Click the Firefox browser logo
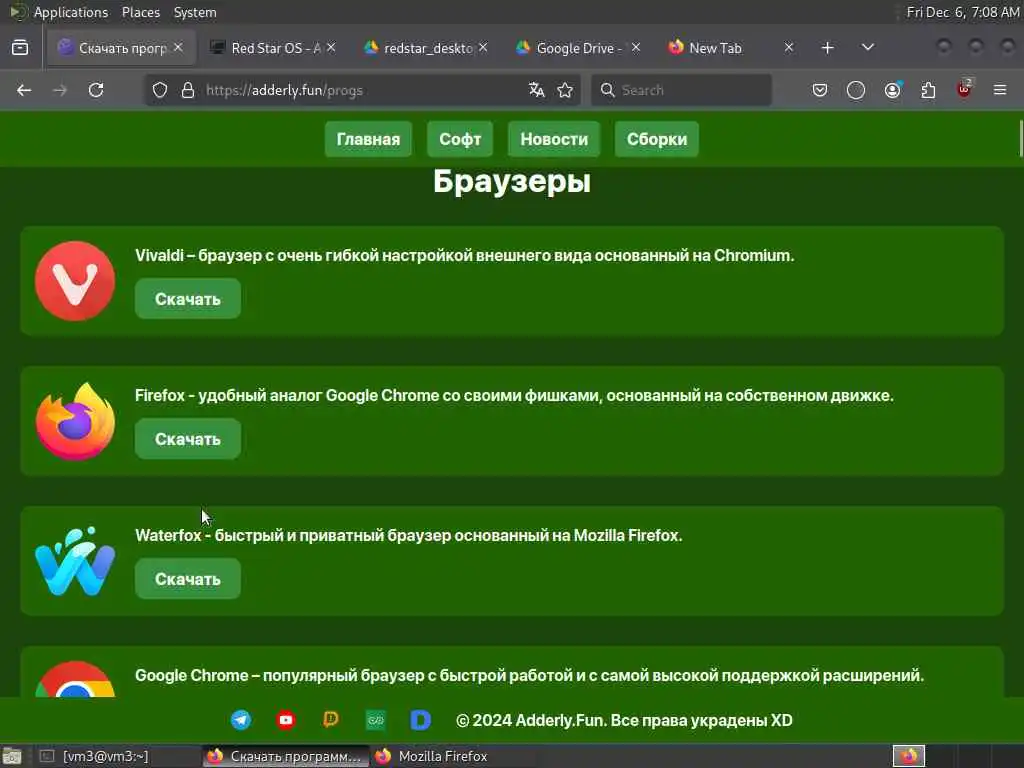The image size is (1024, 768). tap(75, 421)
